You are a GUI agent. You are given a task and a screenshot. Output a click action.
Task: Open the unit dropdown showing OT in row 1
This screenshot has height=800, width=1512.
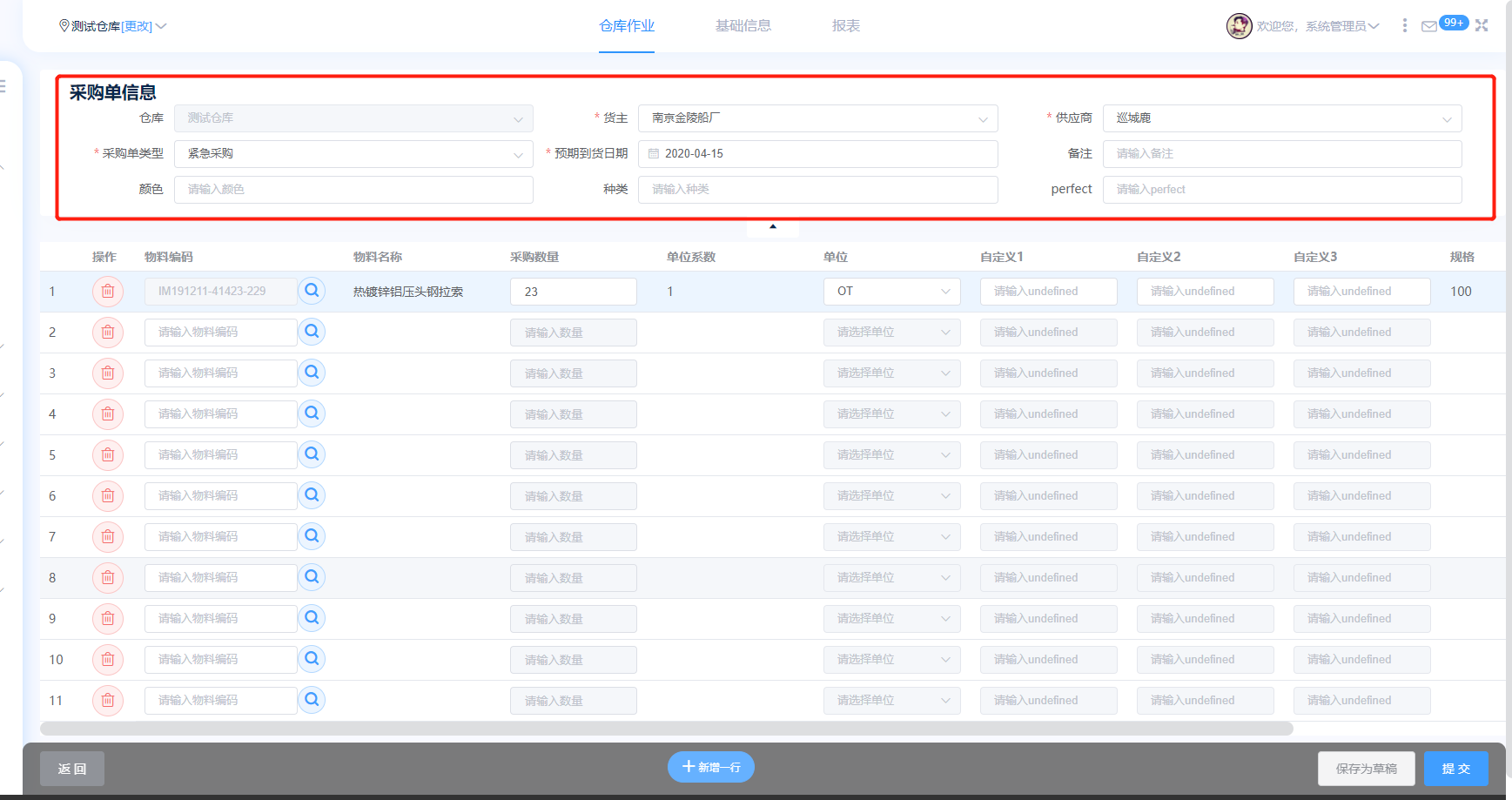coord(891,292)
